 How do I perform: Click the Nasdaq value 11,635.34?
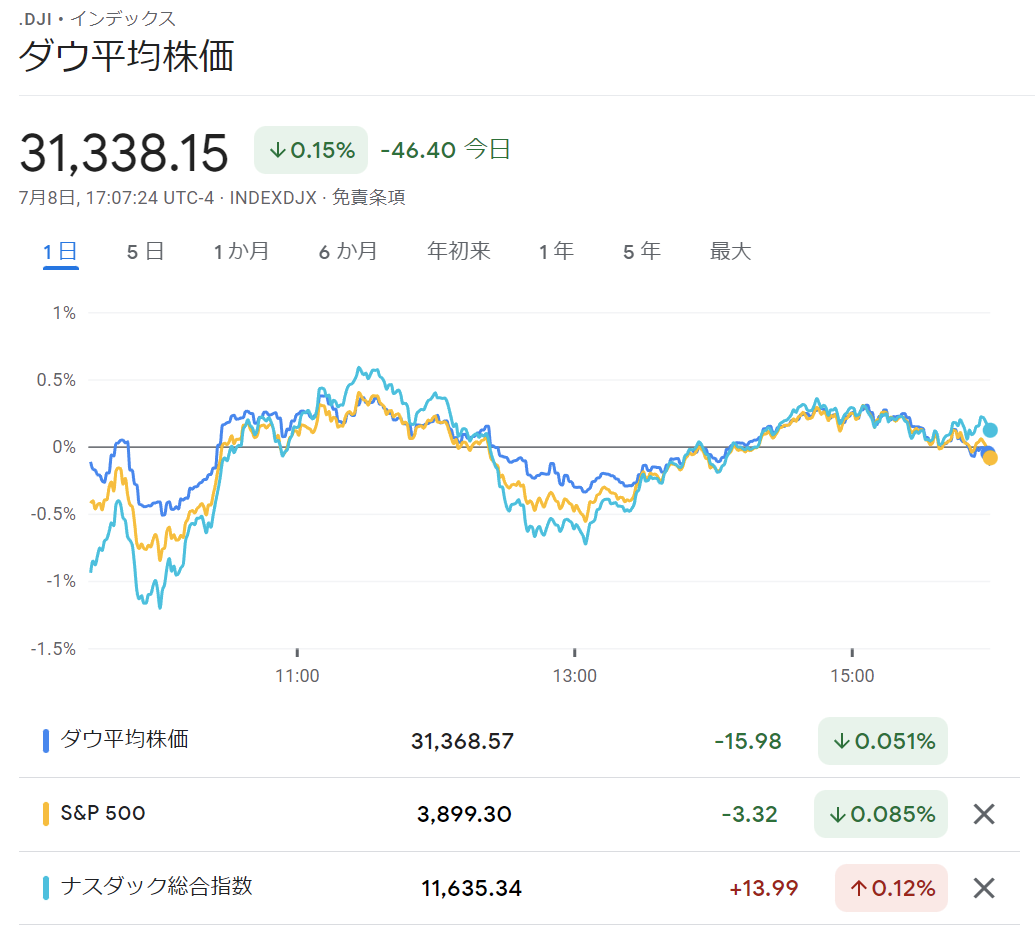pyautogui.click(x=471, y=888)
